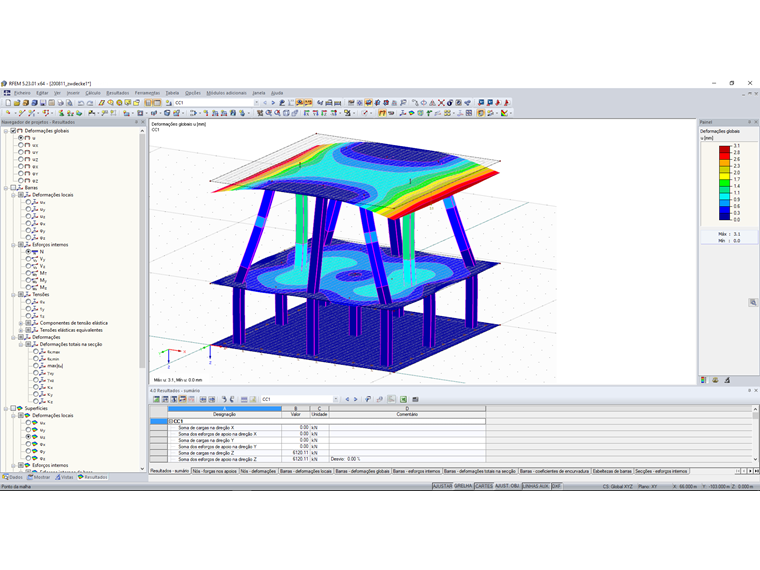The width and height of the screenshot is (760, 570).
Task: Switch to Vistas navigator tab
Action: pyautogui.click(x=64, y=477)
